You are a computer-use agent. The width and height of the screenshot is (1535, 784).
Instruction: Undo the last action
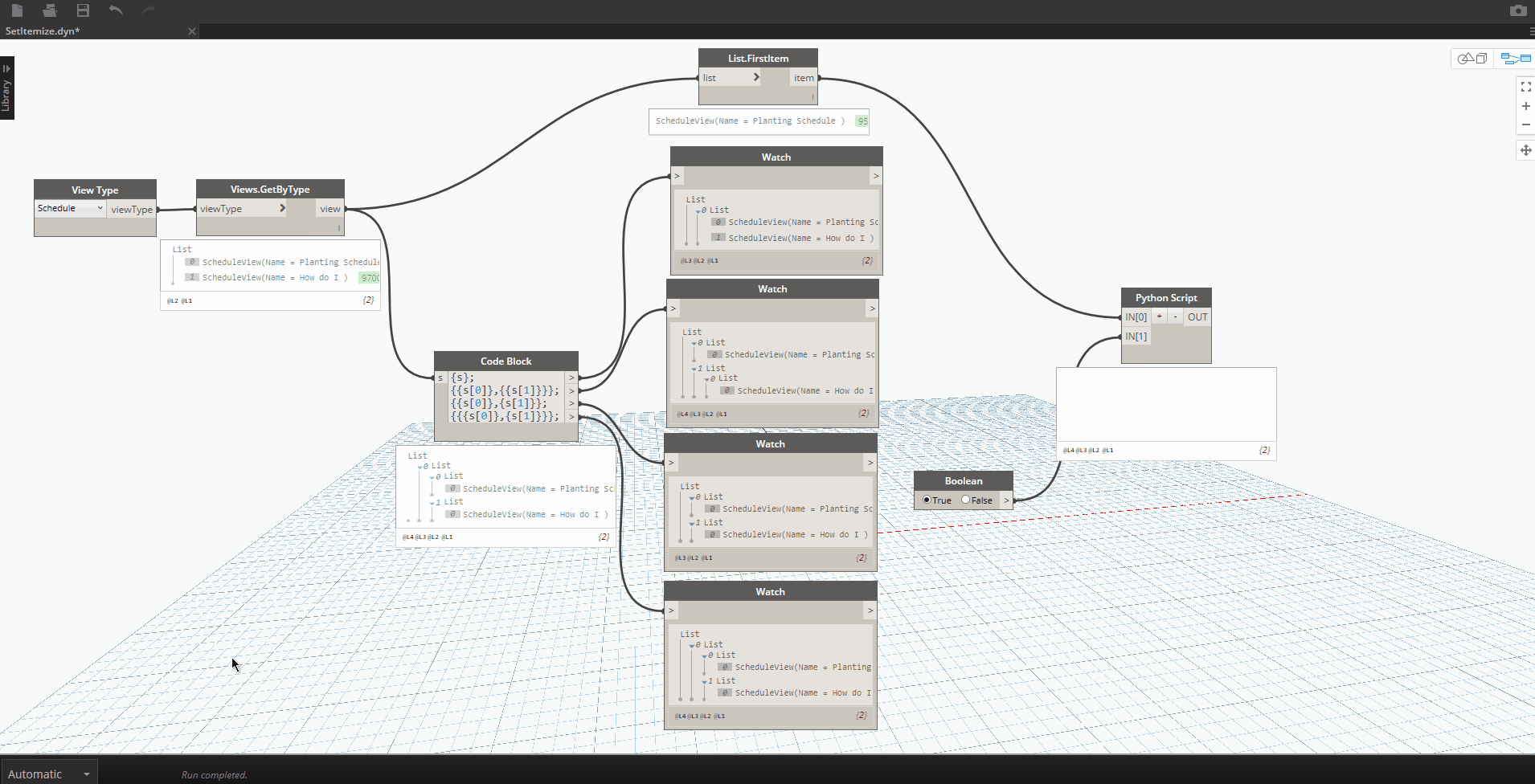[116, 10]
